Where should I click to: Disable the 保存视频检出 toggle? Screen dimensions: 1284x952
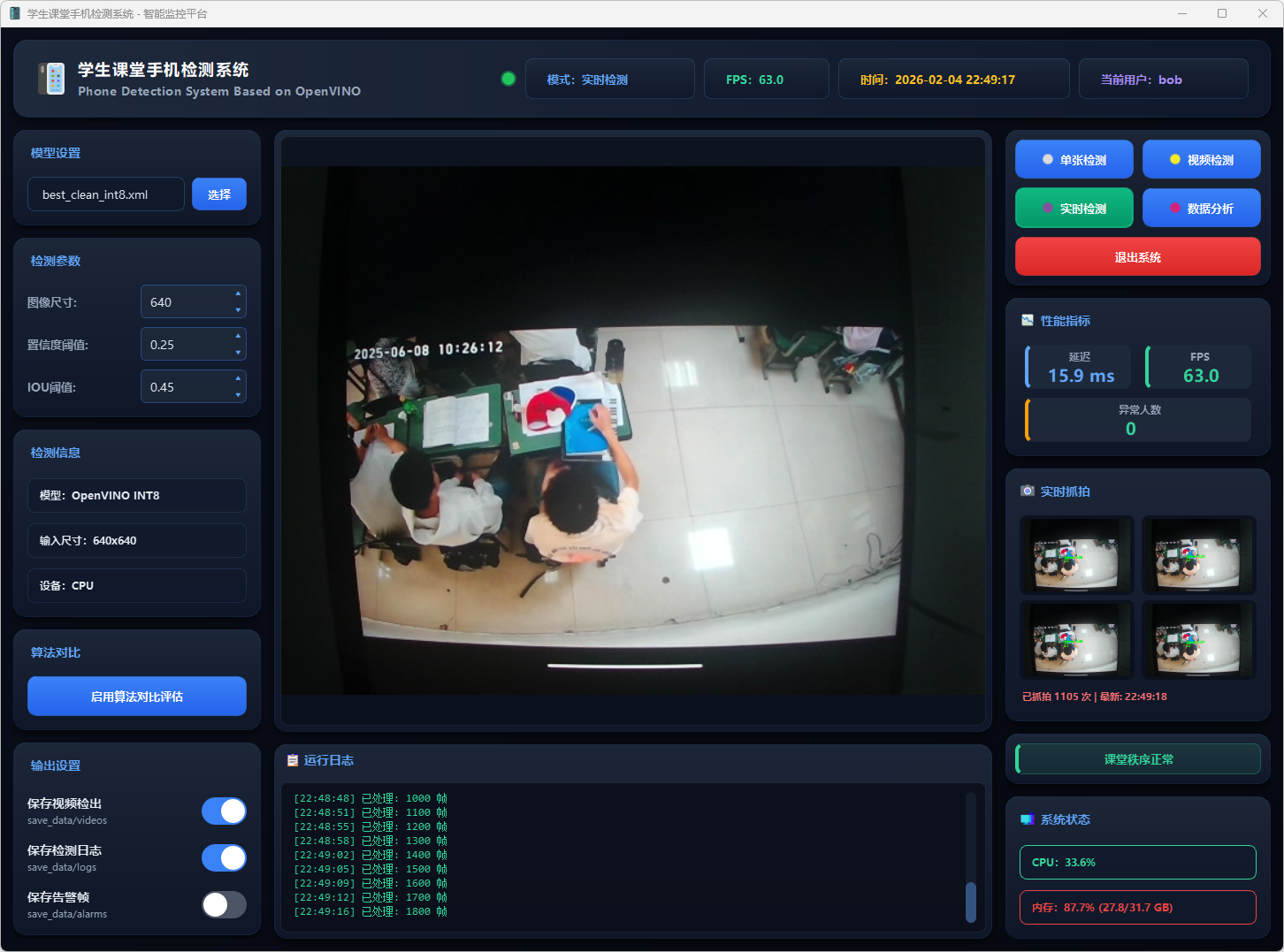click(224, 811)
